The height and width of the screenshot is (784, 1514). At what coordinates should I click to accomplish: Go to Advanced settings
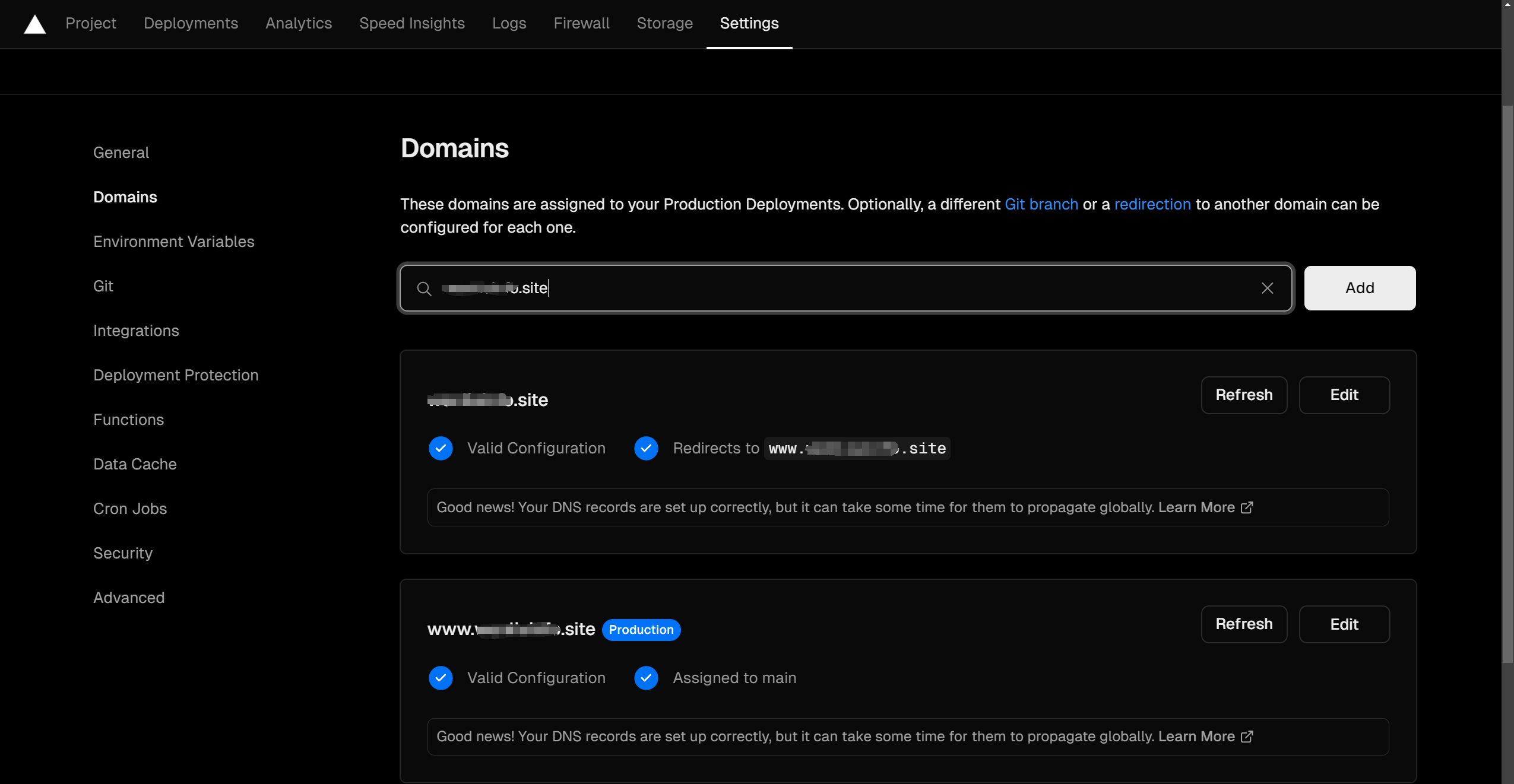(129, 598)
